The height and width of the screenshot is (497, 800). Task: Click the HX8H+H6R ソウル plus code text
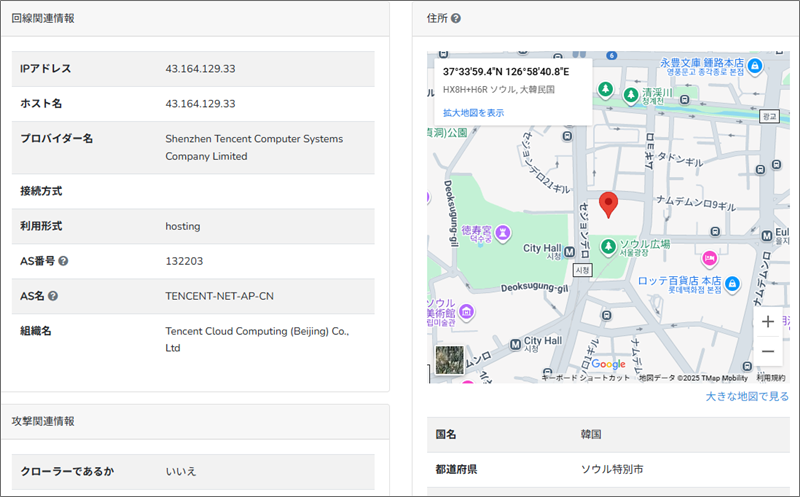(x=498, y=90)
